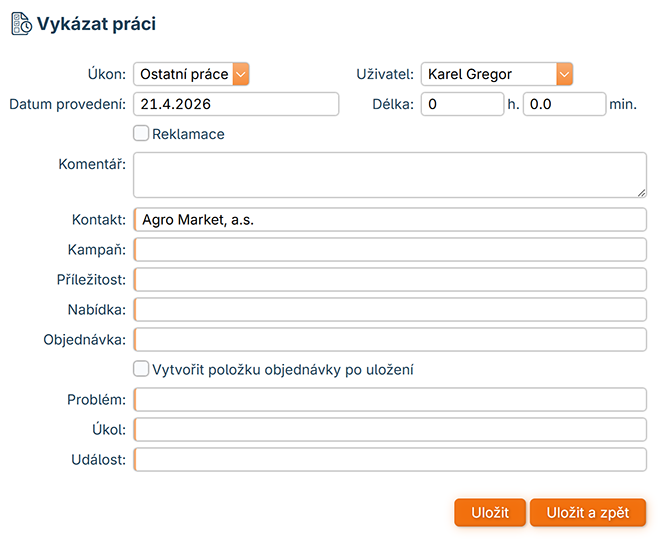Click the Uložit a zpět button
658x541 pixels.
(x=588, y=513)
